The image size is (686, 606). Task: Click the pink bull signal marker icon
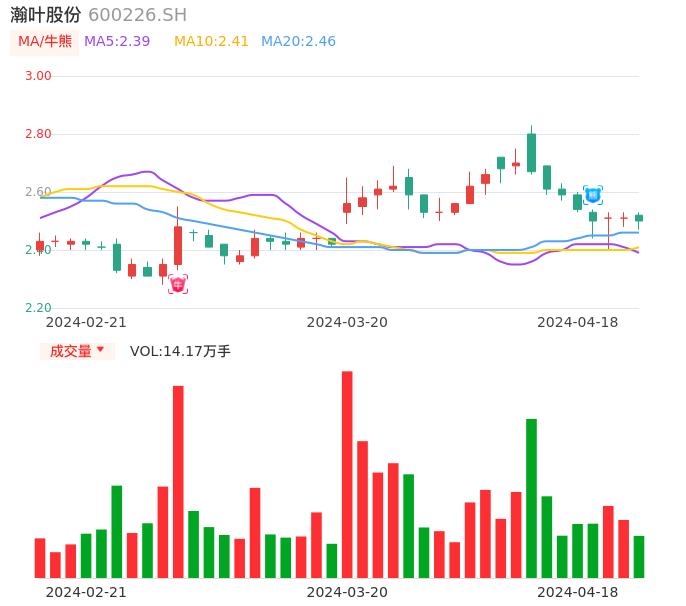pos(178,284)
